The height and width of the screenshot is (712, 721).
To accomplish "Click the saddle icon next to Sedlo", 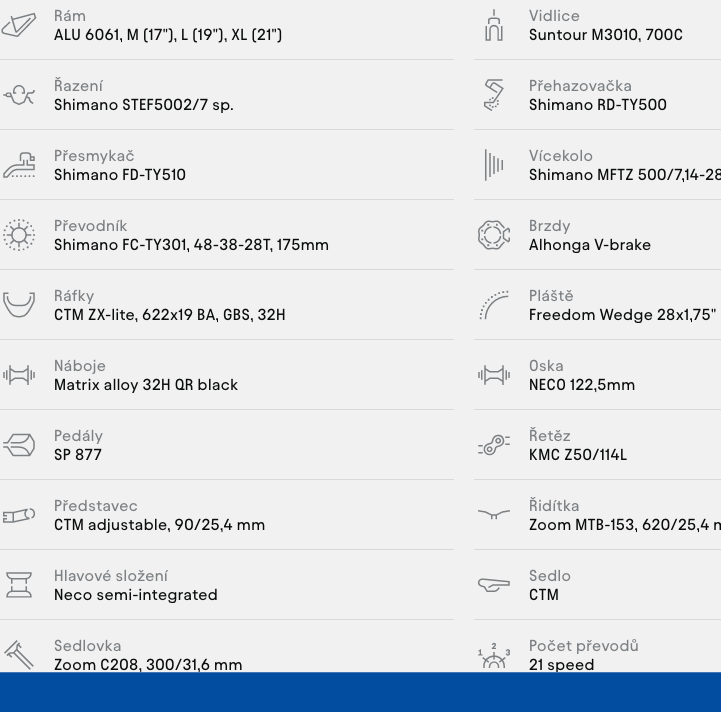I will [494, 585].
